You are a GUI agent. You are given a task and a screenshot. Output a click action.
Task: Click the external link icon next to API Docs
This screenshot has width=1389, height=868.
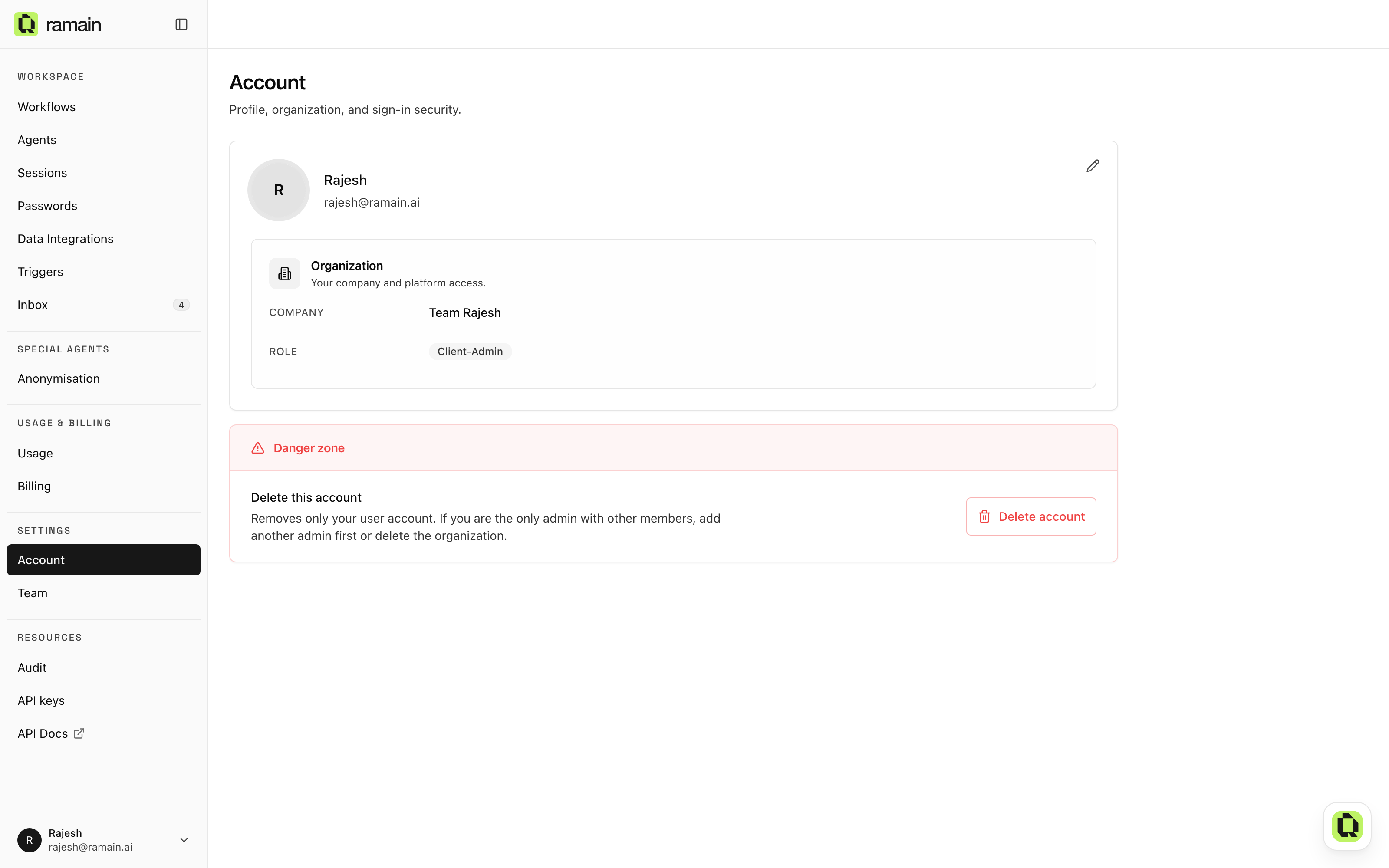79,733
